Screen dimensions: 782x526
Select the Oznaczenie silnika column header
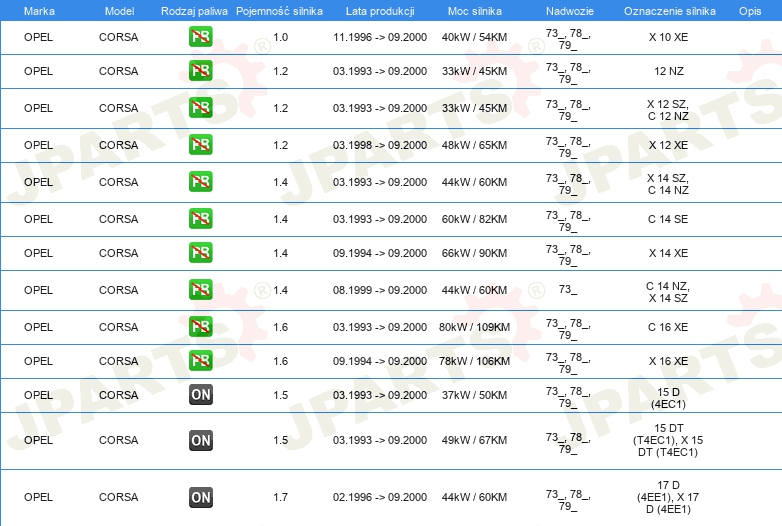(x=669, y=11)
